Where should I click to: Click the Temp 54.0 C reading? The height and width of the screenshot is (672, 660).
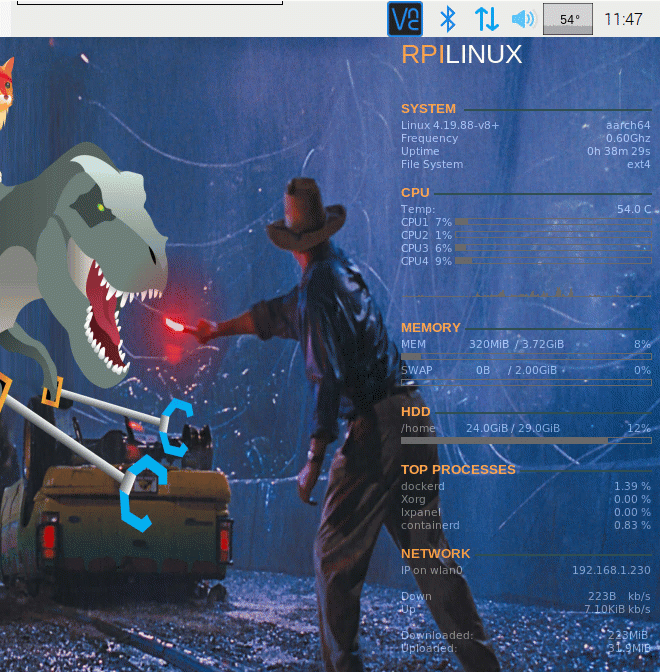click(x=634, y=209)
